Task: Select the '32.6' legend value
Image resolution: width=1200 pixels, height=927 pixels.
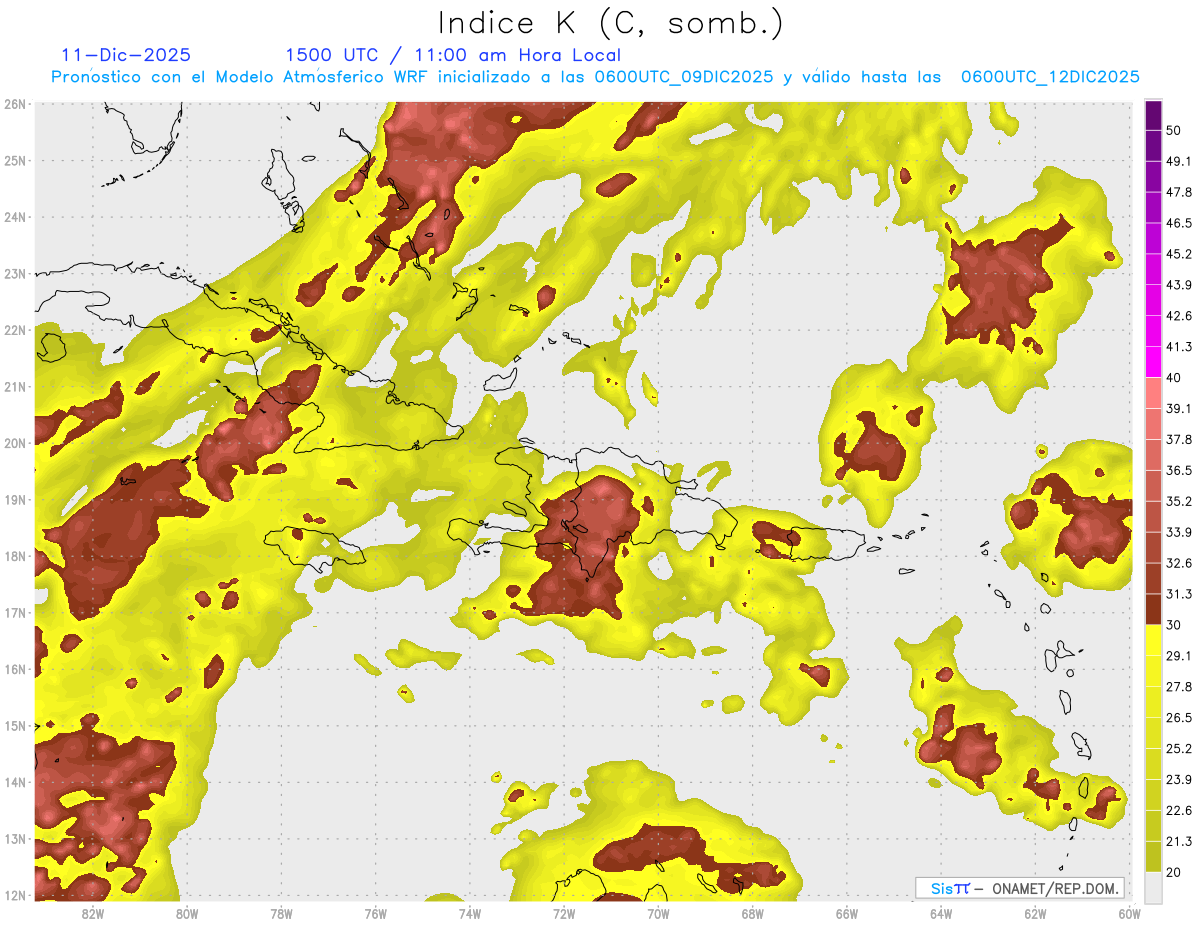Action: click(1179, 563)
